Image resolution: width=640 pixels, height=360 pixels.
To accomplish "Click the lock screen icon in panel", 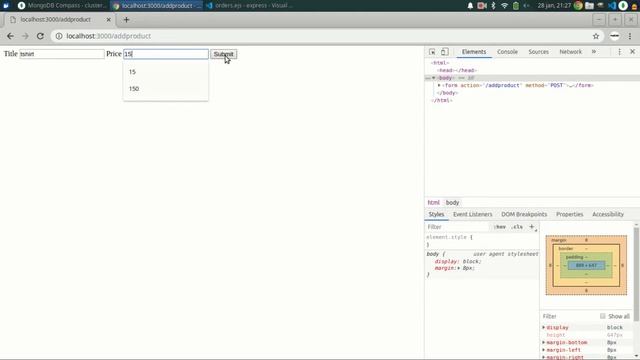I will coord(635,6).
